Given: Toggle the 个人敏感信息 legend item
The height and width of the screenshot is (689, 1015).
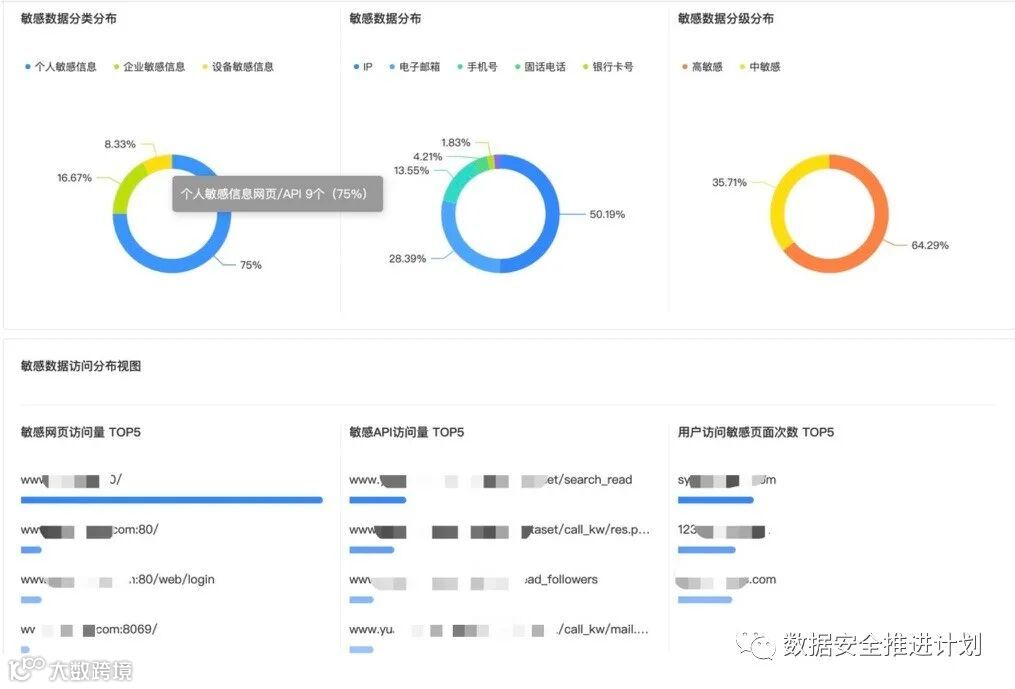Looking at the screenshot, I should coord(60,67).
